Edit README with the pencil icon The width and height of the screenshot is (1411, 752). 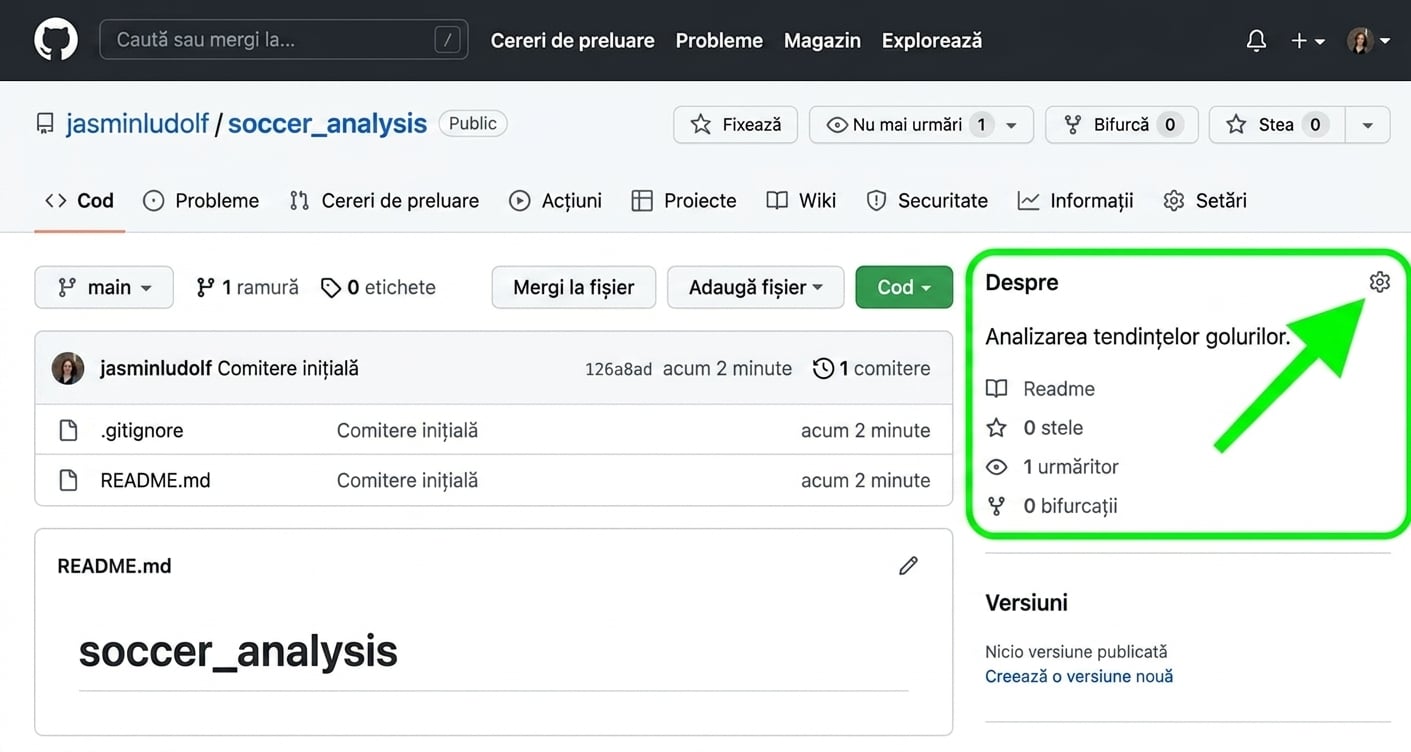908,566
